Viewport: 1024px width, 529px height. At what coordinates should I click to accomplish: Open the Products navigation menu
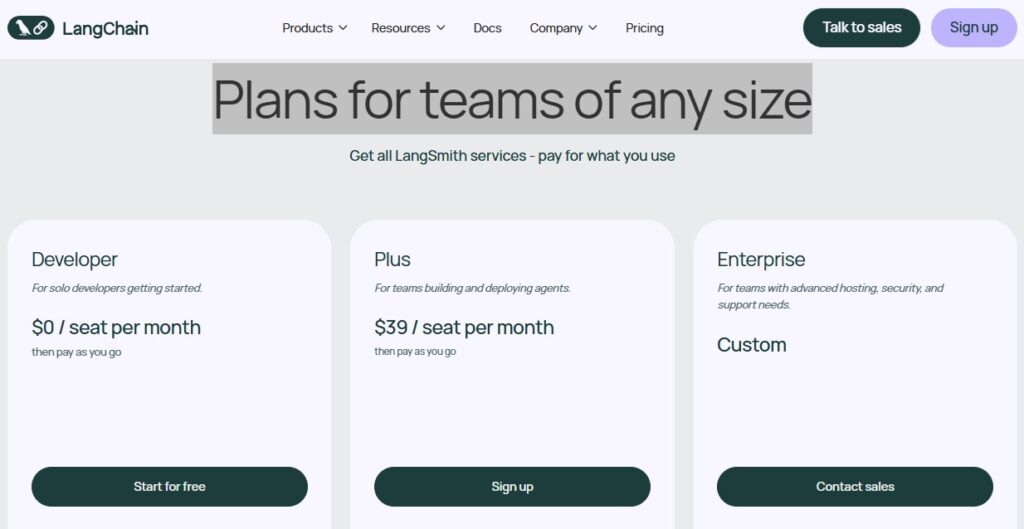click(307, 28)
